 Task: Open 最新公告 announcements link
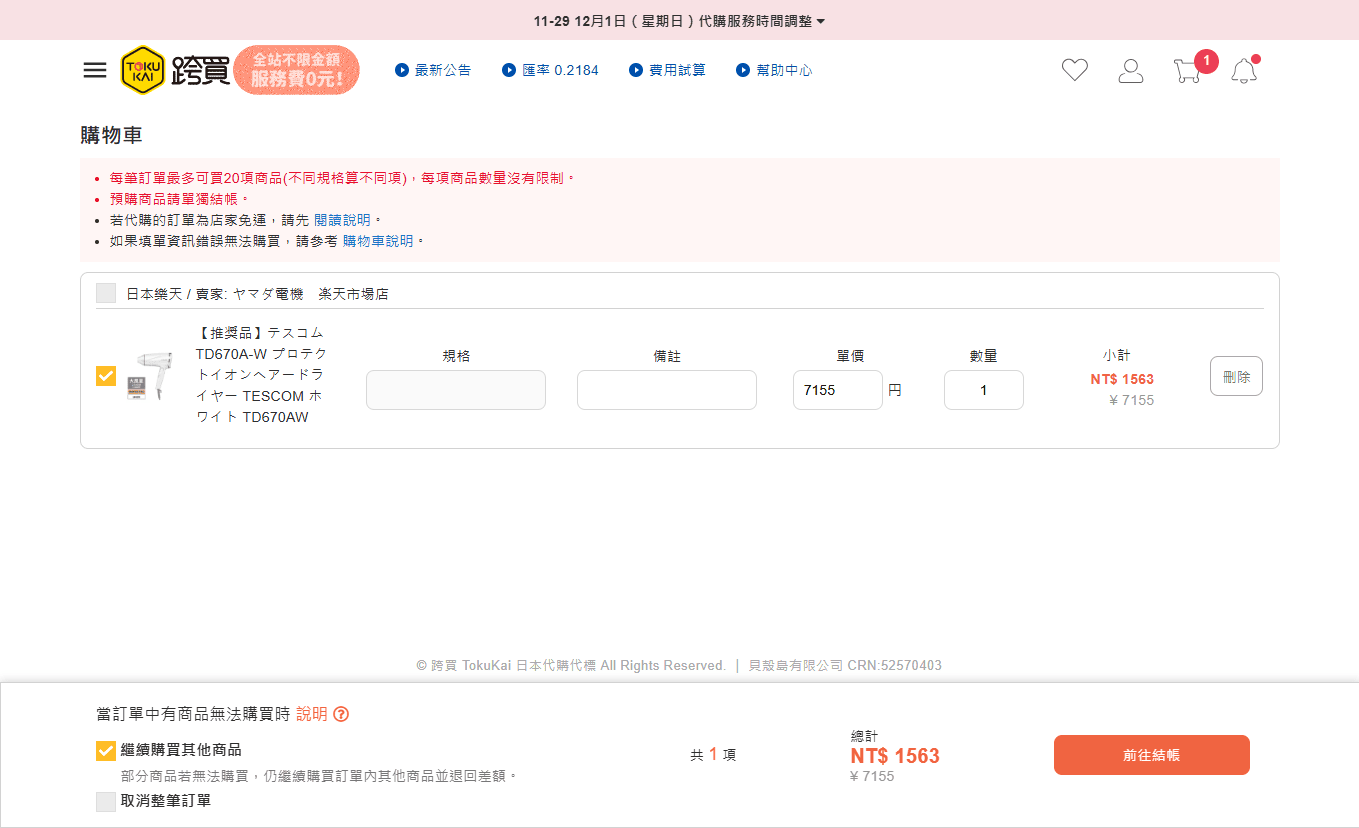pyautogui.click(x=433, y=70)
